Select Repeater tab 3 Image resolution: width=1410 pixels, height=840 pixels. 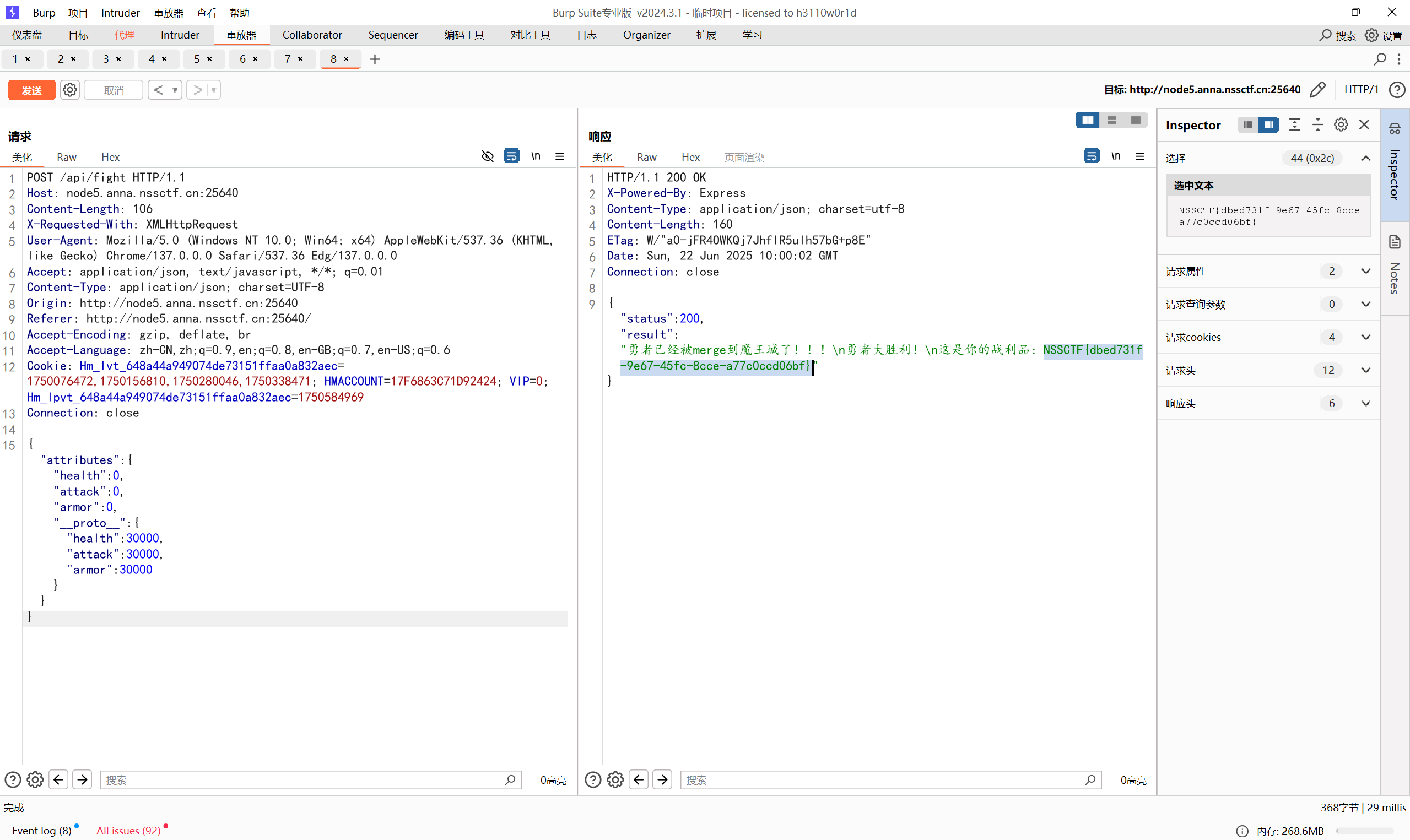[x=106, y=59]
